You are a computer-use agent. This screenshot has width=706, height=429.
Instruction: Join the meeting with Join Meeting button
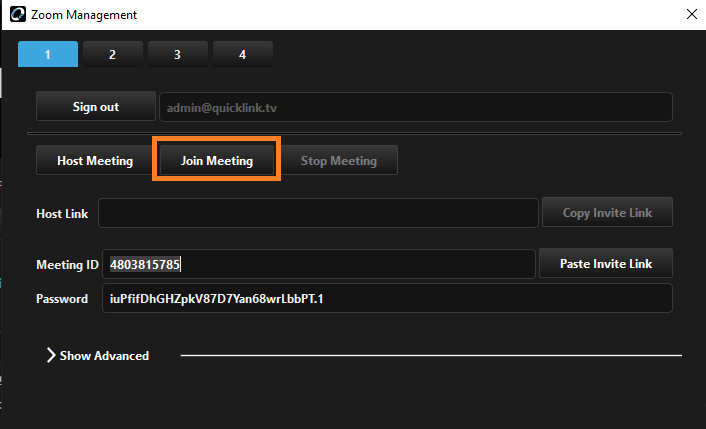pos(217,160)
